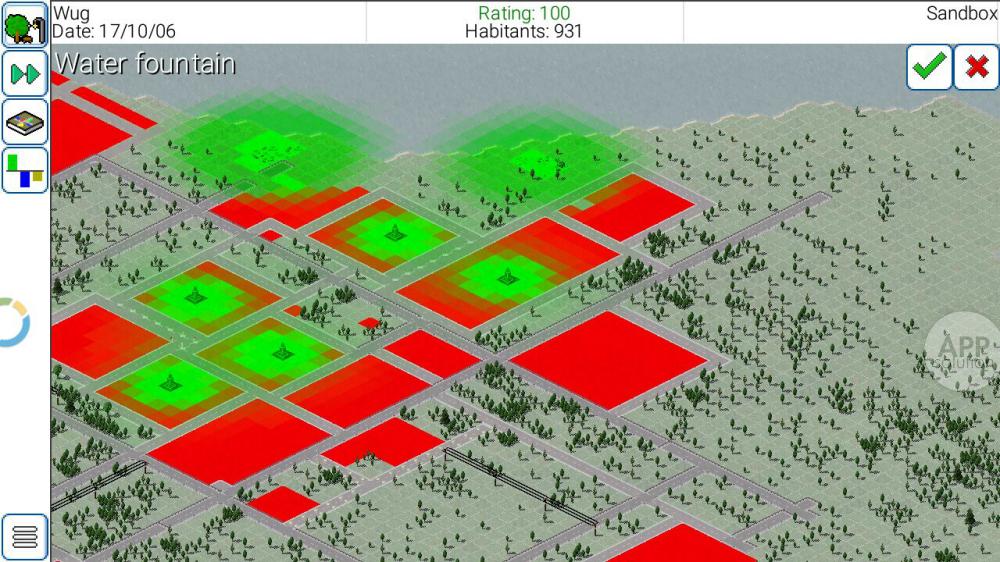Tap the APP Solution watermark logo

point(960,350)
